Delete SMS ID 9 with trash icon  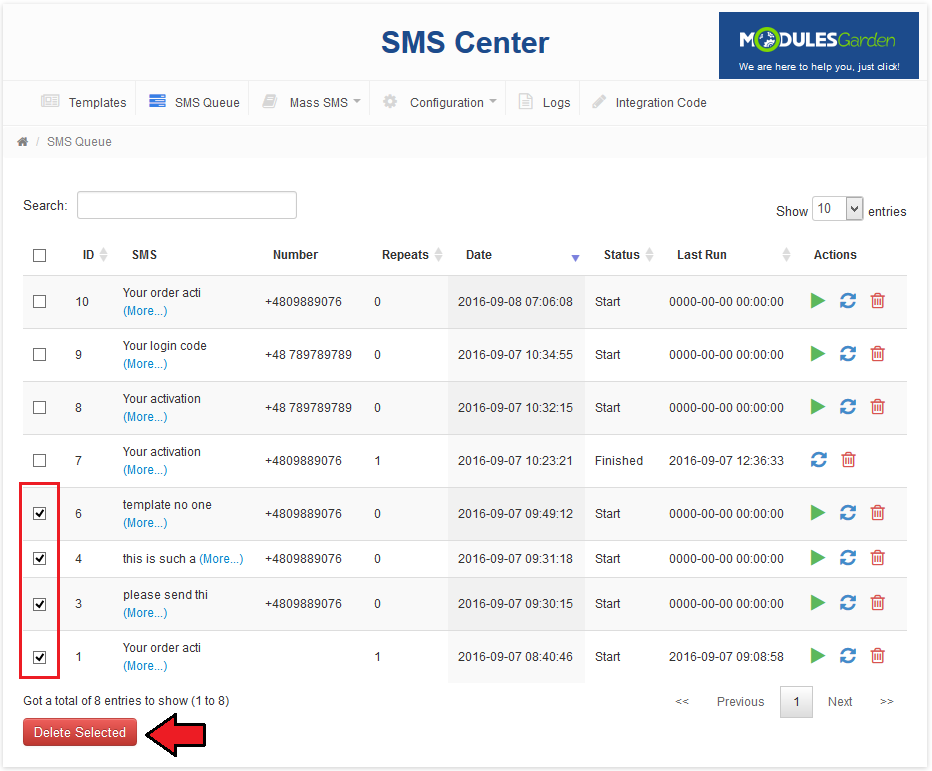(877, 354)
